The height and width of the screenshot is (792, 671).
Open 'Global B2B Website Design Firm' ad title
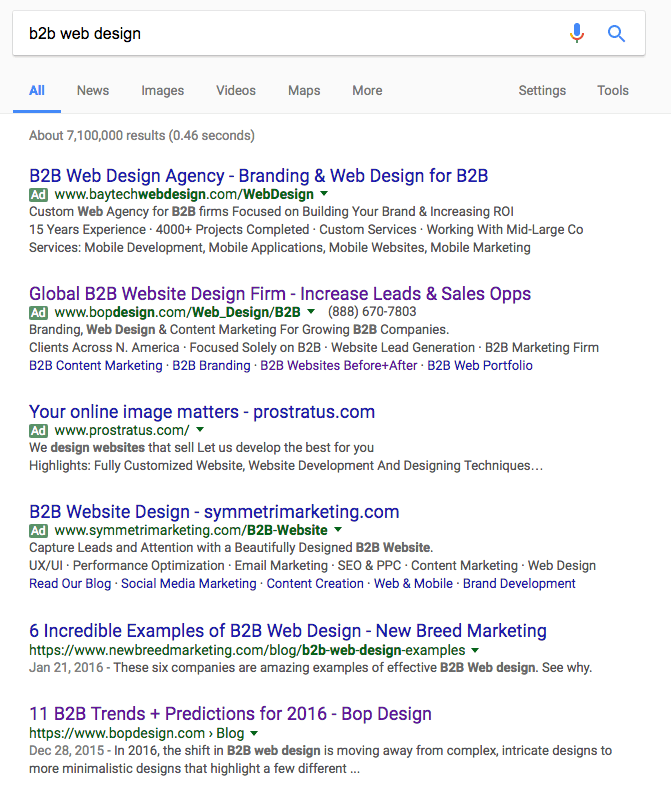(280, 294)
